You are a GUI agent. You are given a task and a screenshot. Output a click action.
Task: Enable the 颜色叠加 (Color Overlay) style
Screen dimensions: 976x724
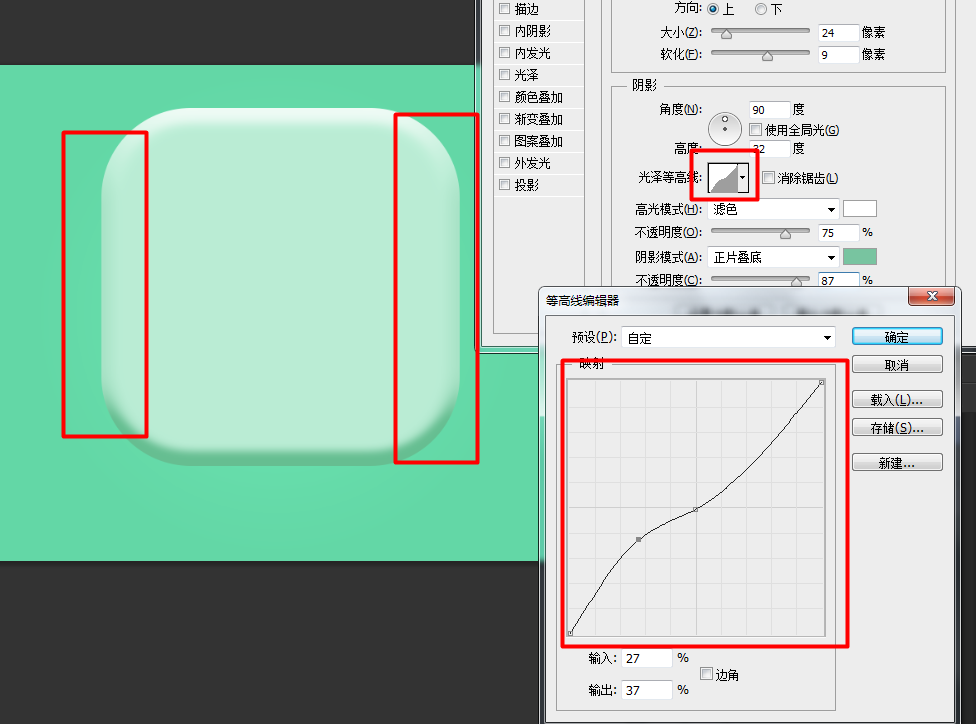[503, 96]
